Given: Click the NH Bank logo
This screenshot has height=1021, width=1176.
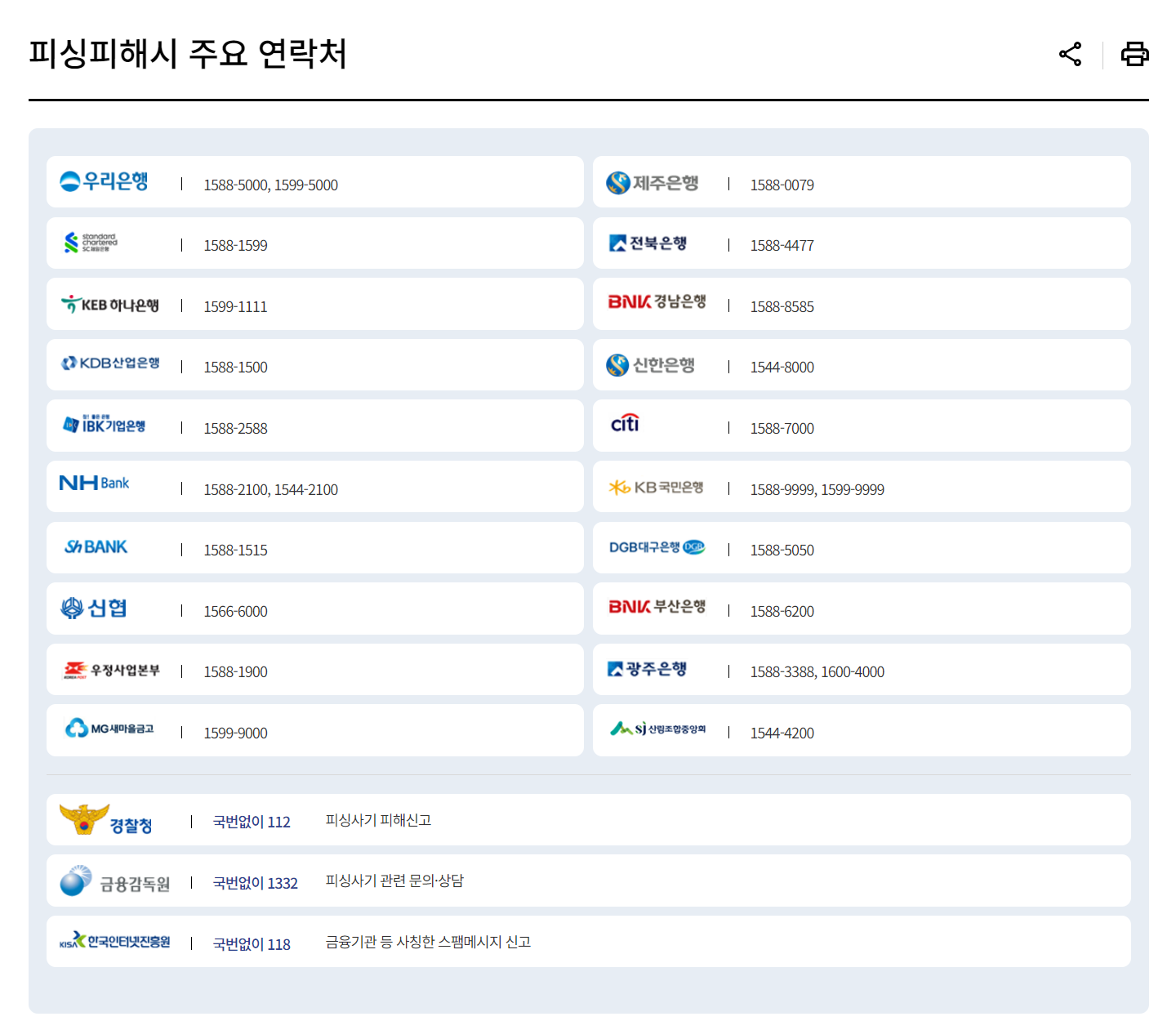Looking at the screenshot, I should (94, 483).
